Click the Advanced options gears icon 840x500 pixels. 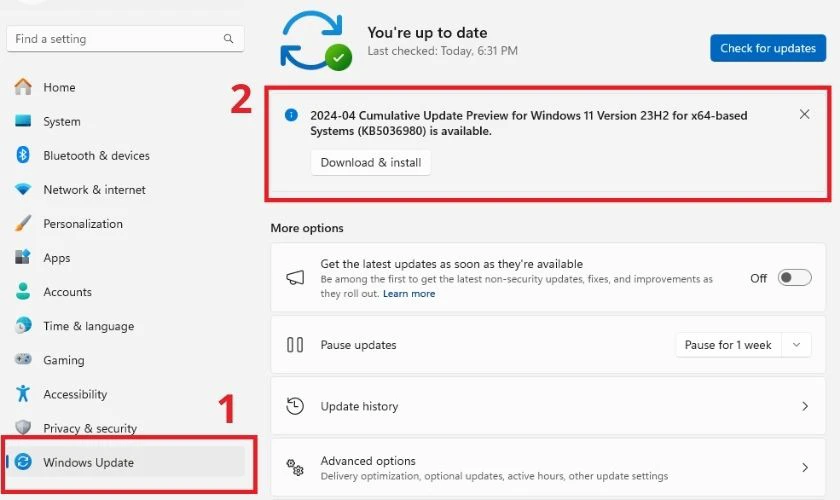point(295,467)
